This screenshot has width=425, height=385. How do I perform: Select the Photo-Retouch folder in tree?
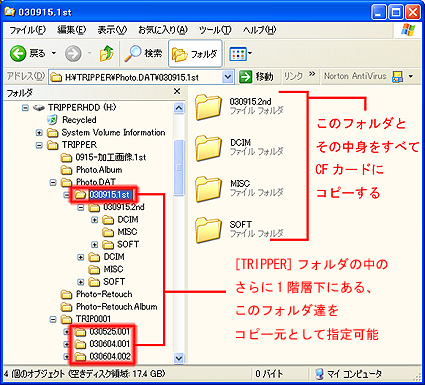104,294
